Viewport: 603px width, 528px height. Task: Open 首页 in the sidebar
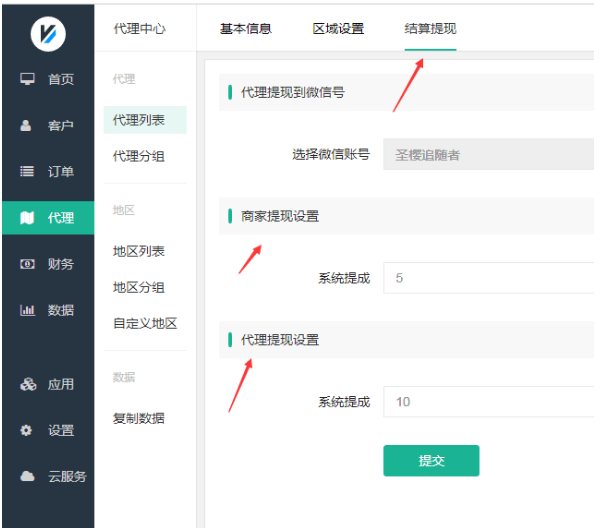coord(61,79)
